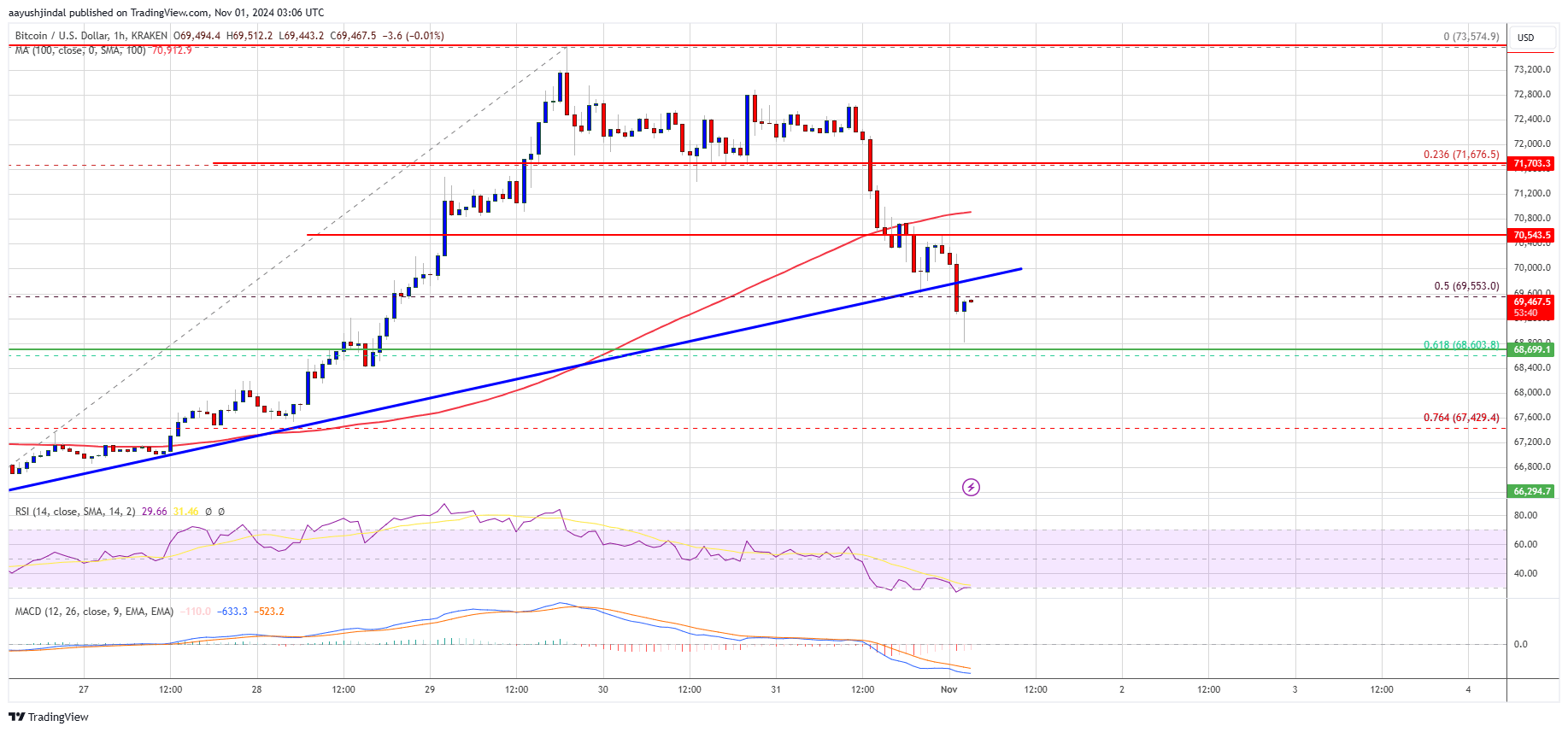This screenshot has height=732, width=1568.
Task: Click the date label 31 on time axis
Action: click(x=775, y=689)
